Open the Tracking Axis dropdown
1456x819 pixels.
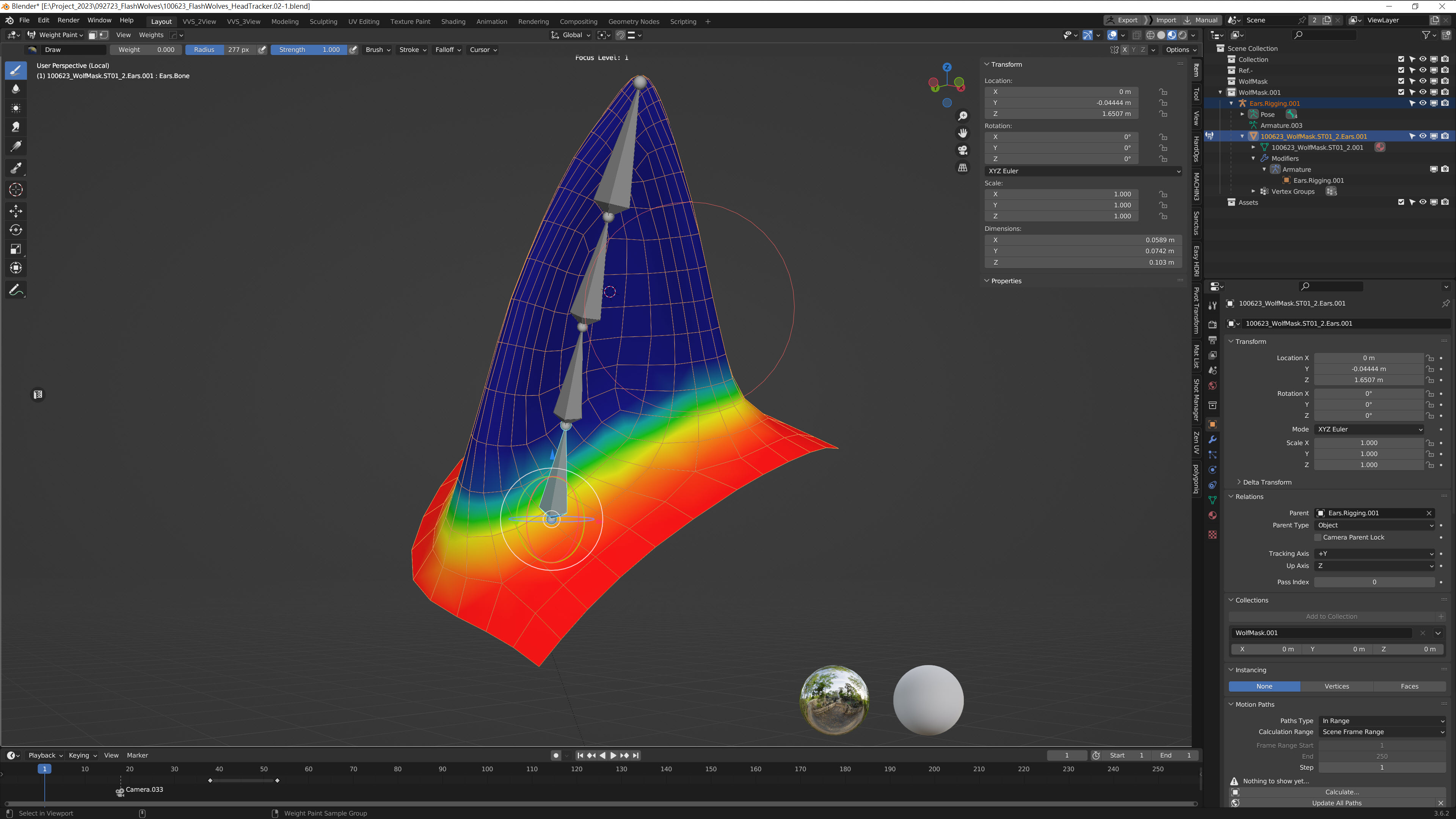tap(1374, 554)
